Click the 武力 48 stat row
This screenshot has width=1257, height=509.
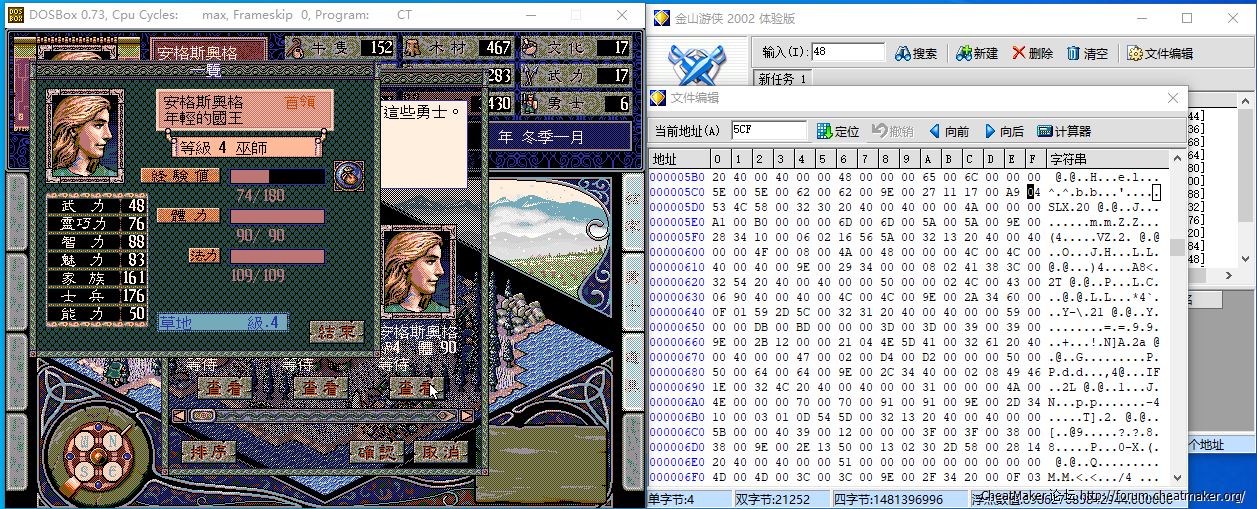pos(97,205)
